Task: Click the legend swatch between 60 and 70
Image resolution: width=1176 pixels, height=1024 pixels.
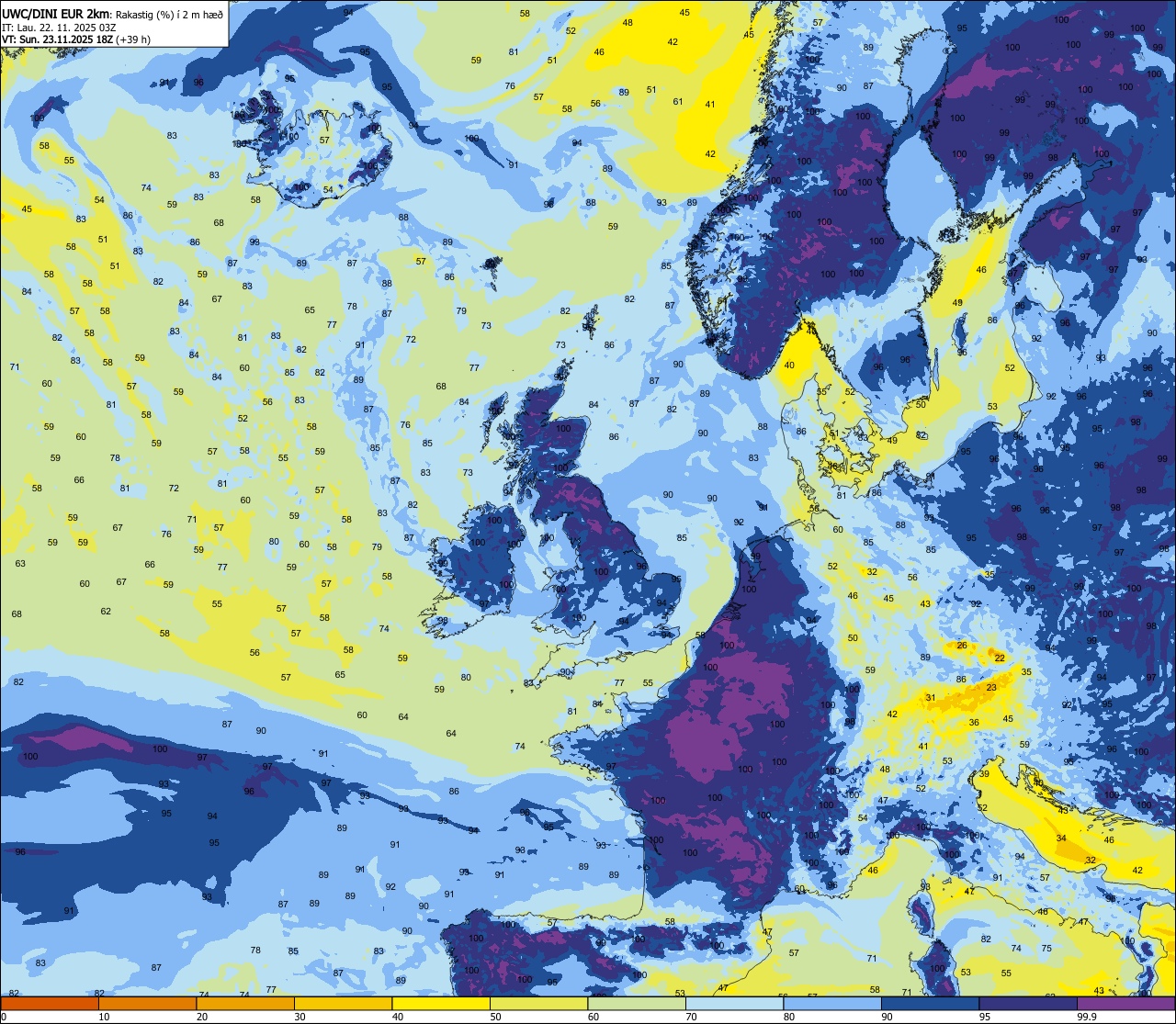Action: click(637, 1003)
